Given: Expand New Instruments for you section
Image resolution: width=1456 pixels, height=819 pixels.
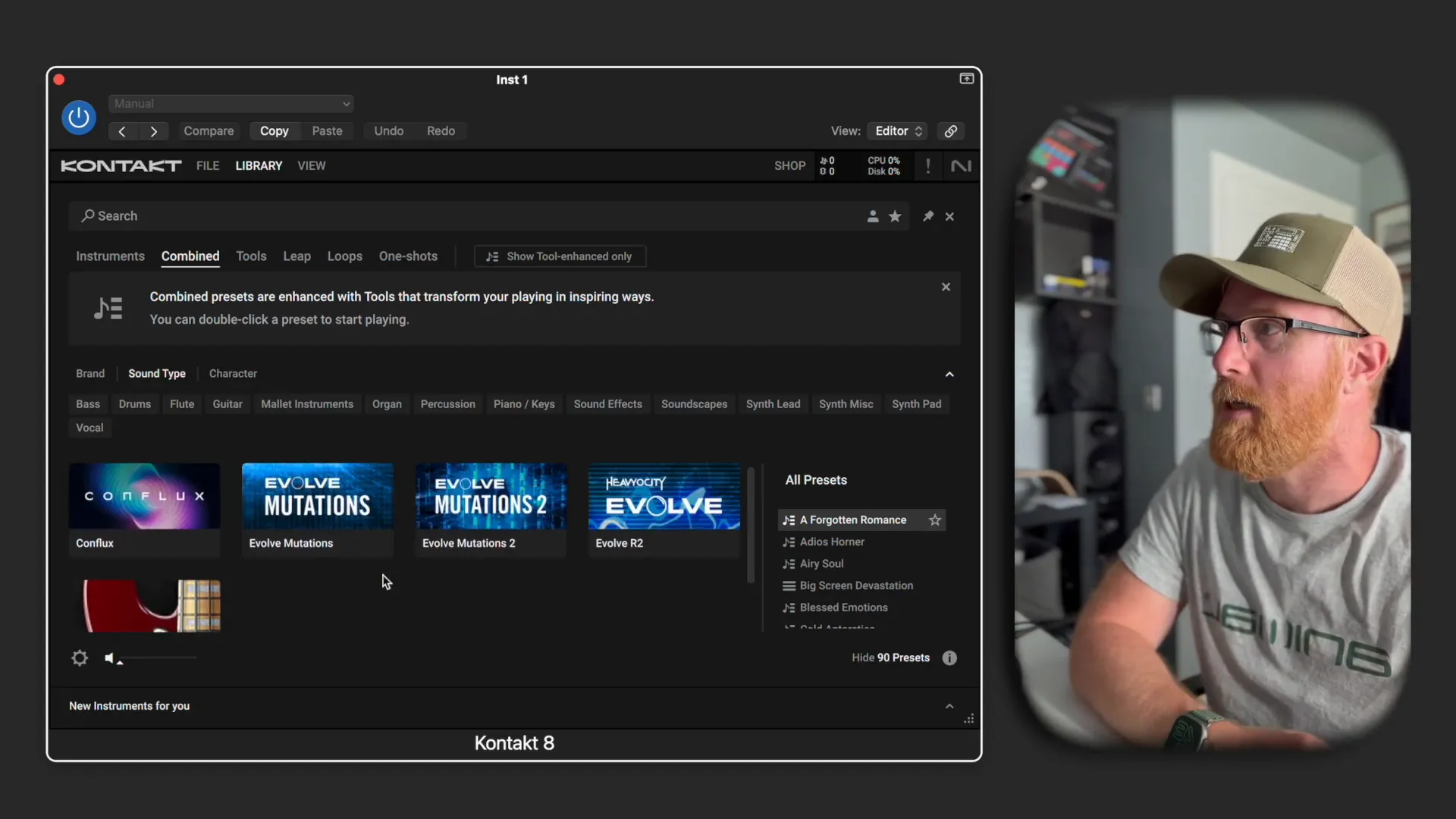Looking at the screenshot, I should point(949,707).
